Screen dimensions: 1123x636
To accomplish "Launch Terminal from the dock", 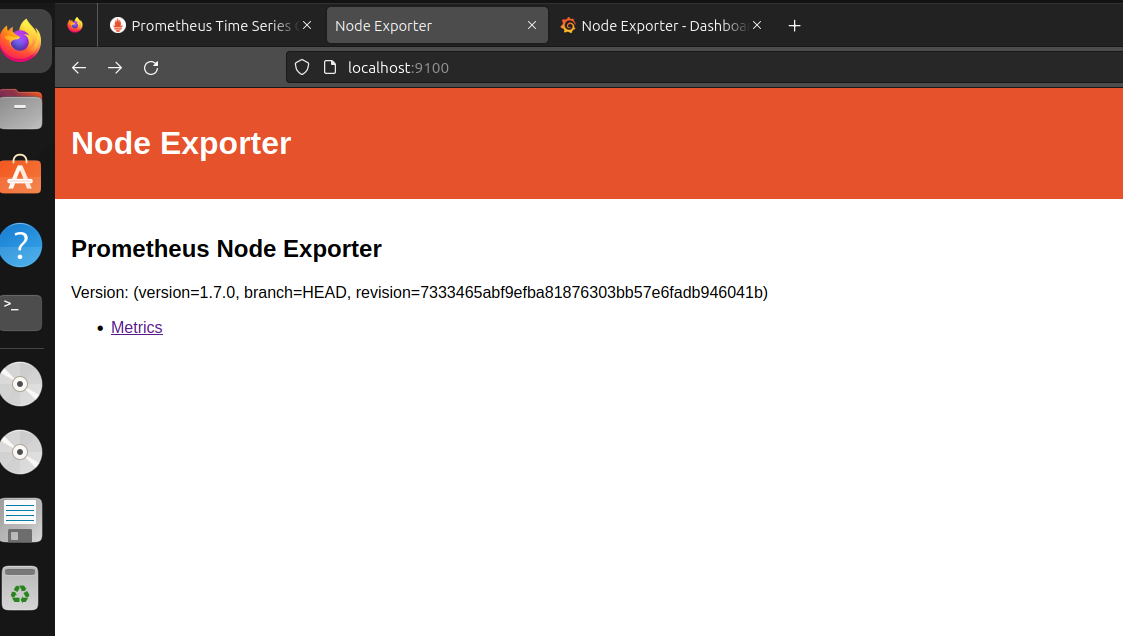I will coord(21,313).
